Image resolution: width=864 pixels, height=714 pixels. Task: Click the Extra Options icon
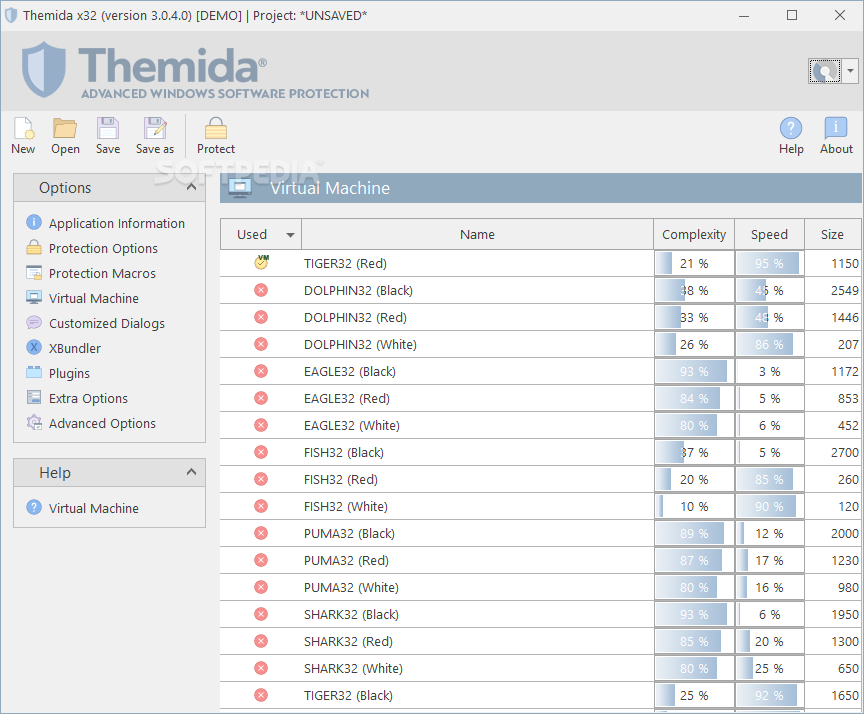click(34, 397)
